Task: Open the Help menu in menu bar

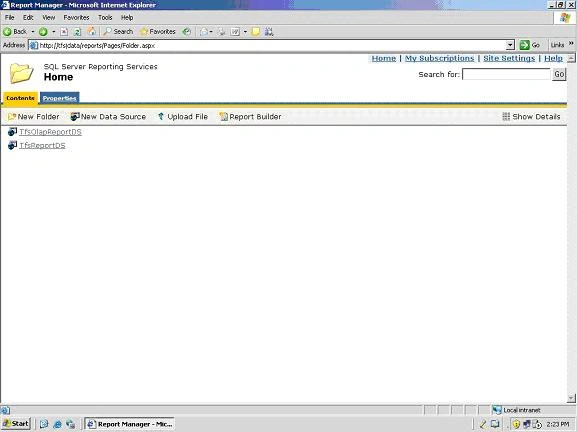Action: [127, 17]
